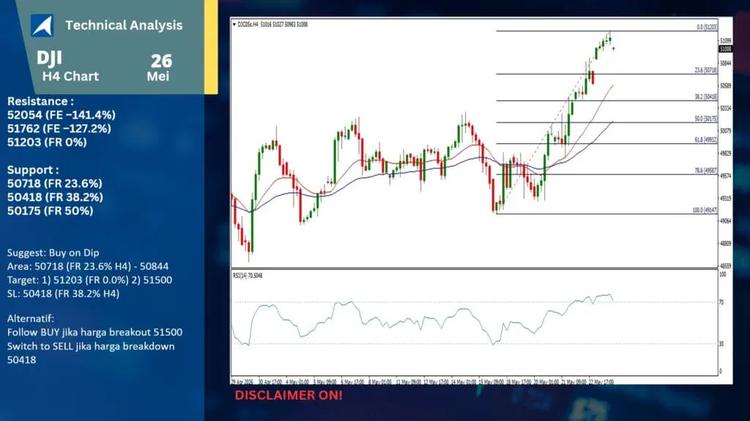Click support level 50718 (FR 23.6%)
Viewport: 750px width, 421px height.
coord(55,184)
